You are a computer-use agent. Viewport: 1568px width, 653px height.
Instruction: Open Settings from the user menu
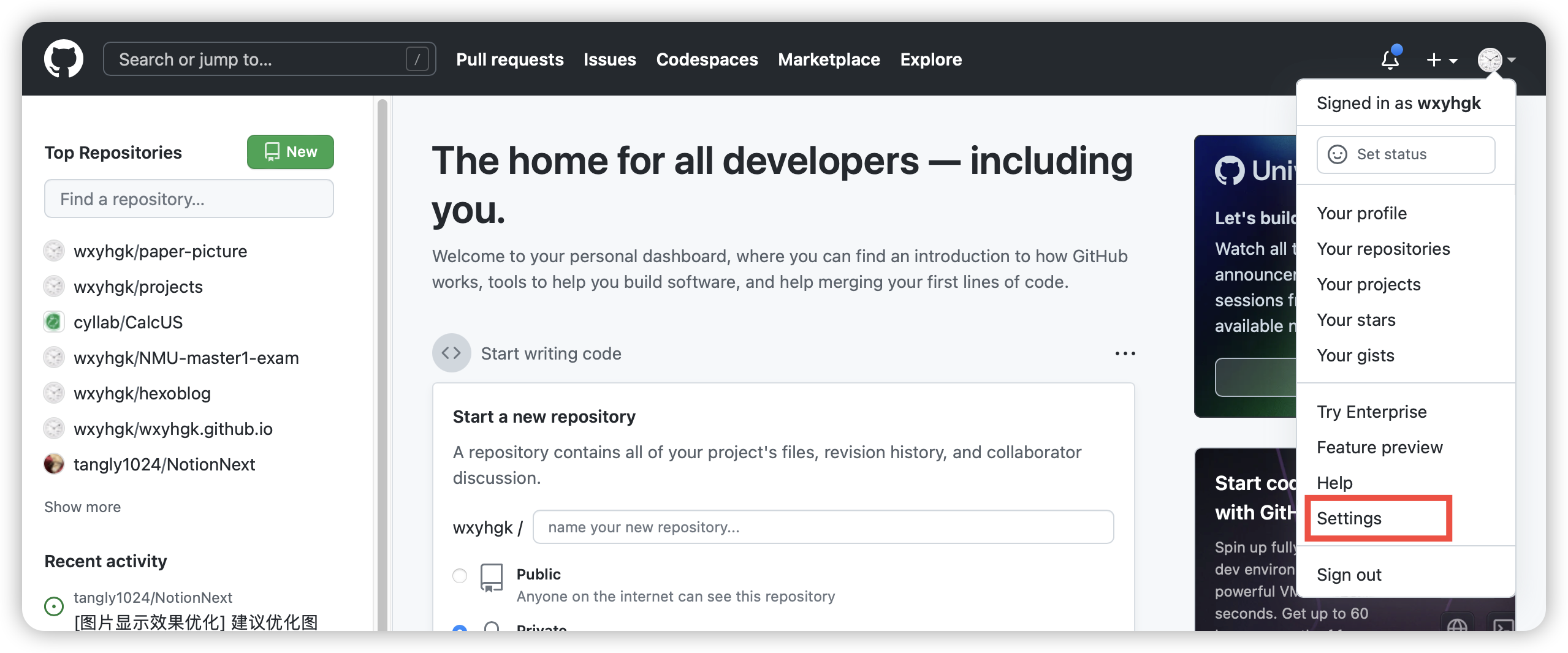coord(1406,518)
